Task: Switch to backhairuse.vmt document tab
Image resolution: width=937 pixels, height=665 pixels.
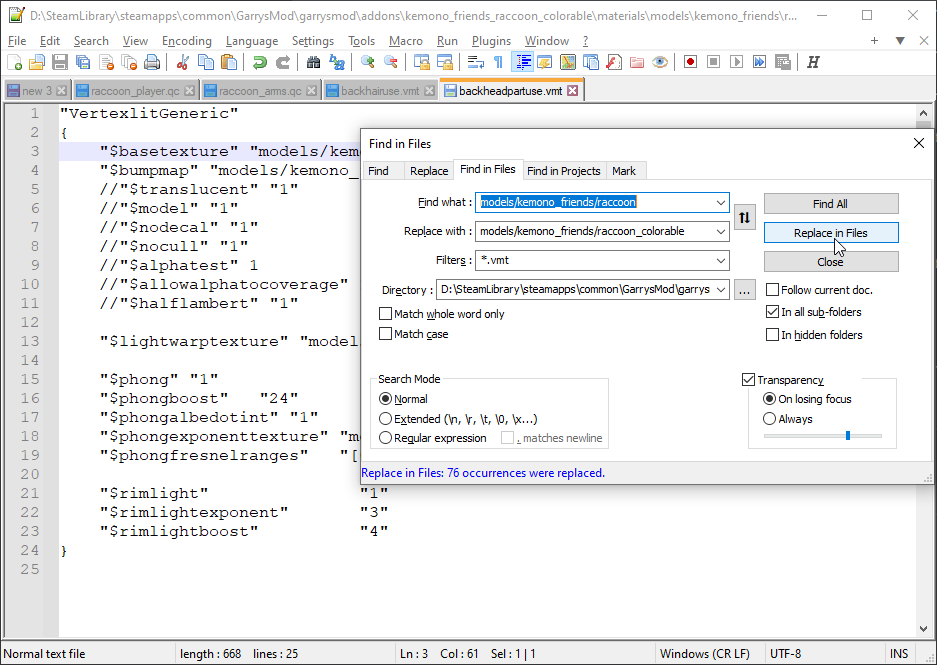Action: click(380, 91)
